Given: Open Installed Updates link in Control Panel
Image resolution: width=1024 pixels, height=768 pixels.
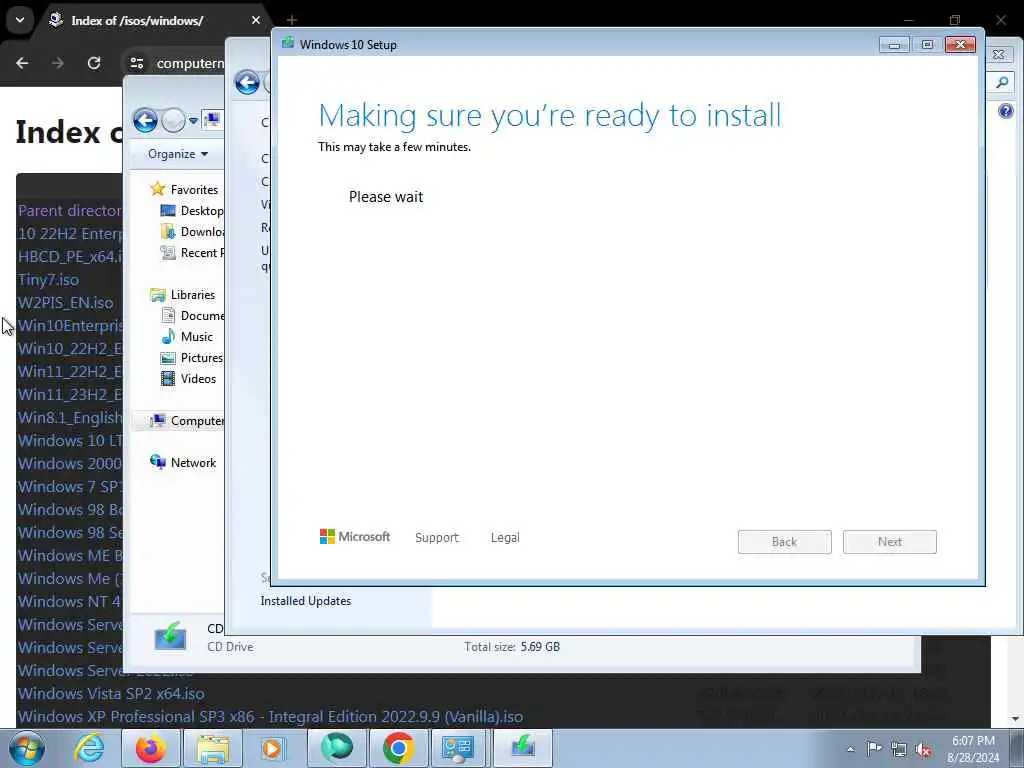Looking at the screenshot, I should [306, 601].
